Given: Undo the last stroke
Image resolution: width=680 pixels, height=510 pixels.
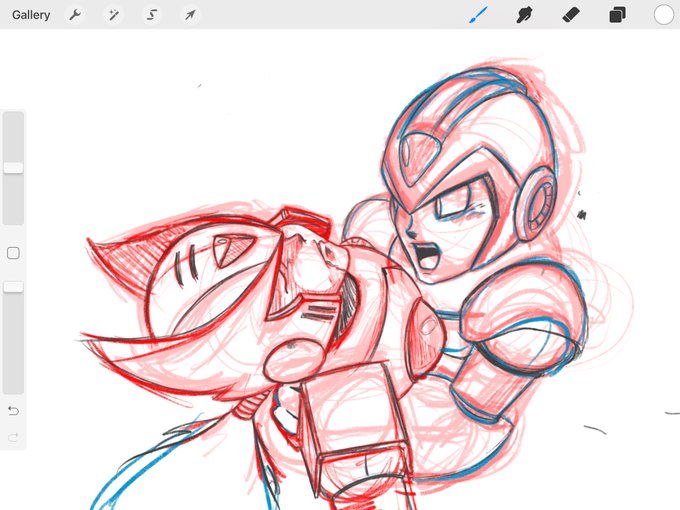Looking at the screenshot, I should tap(13, 410).
